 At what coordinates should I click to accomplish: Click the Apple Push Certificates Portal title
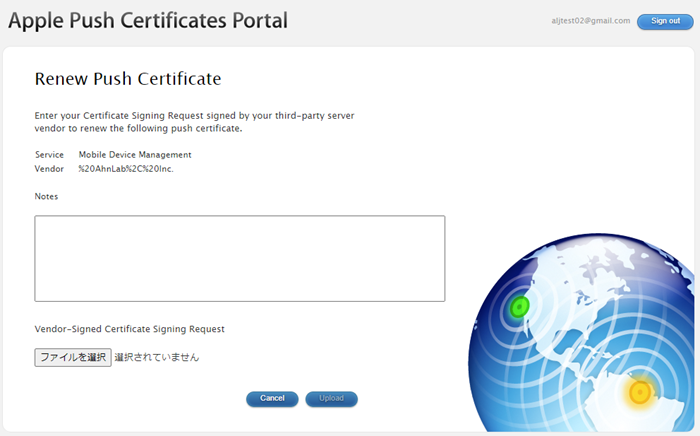click(x=148, y=21)
